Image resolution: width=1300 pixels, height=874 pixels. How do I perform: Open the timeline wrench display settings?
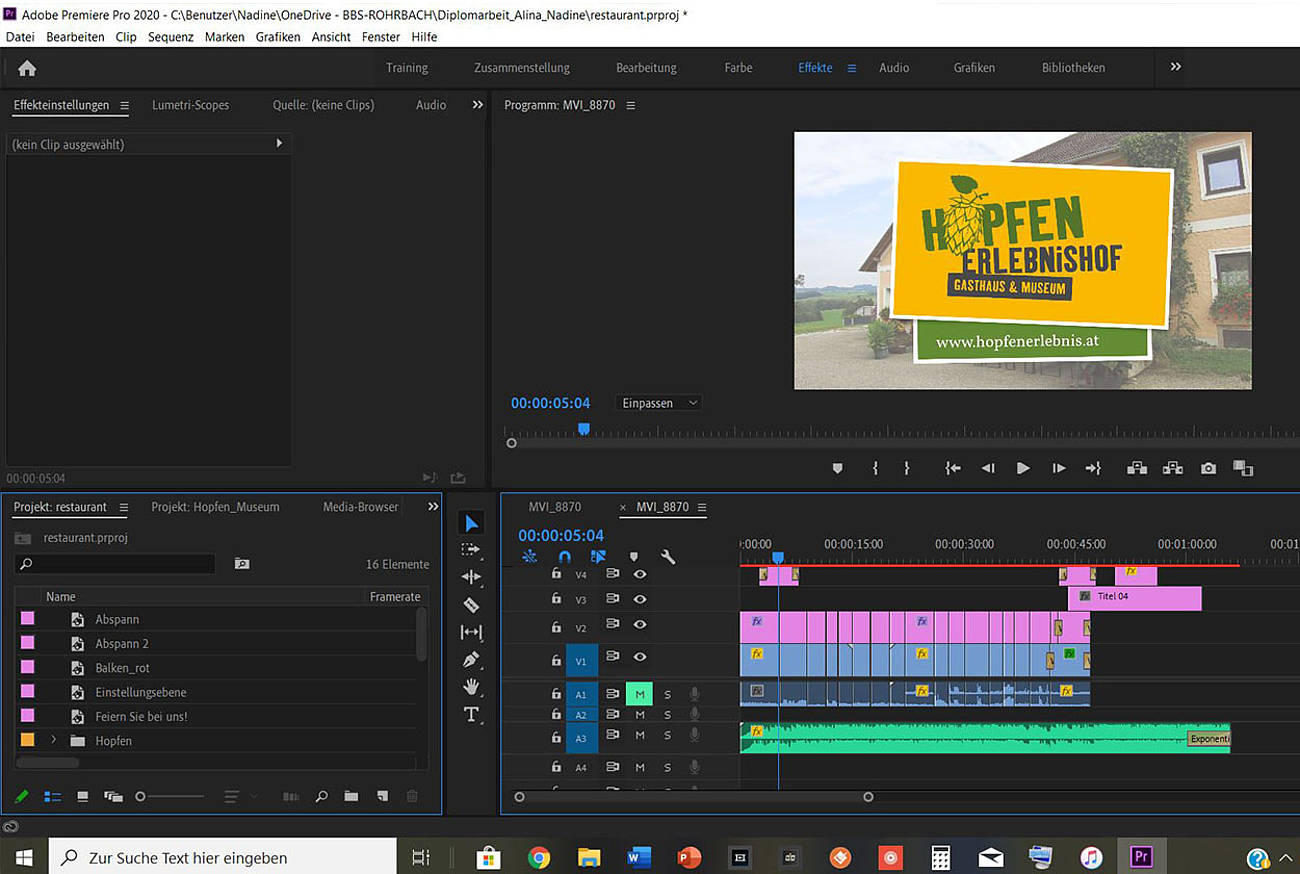point(669,557)
